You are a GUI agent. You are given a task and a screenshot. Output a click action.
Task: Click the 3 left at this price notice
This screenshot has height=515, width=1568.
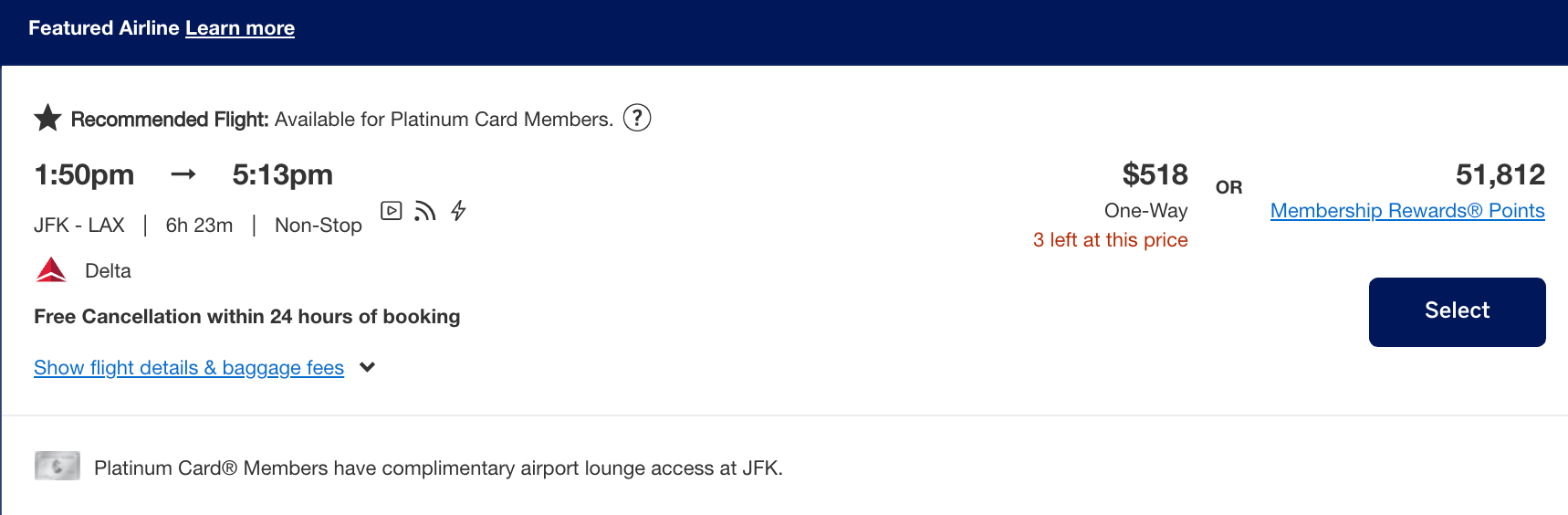(1110, 240)
